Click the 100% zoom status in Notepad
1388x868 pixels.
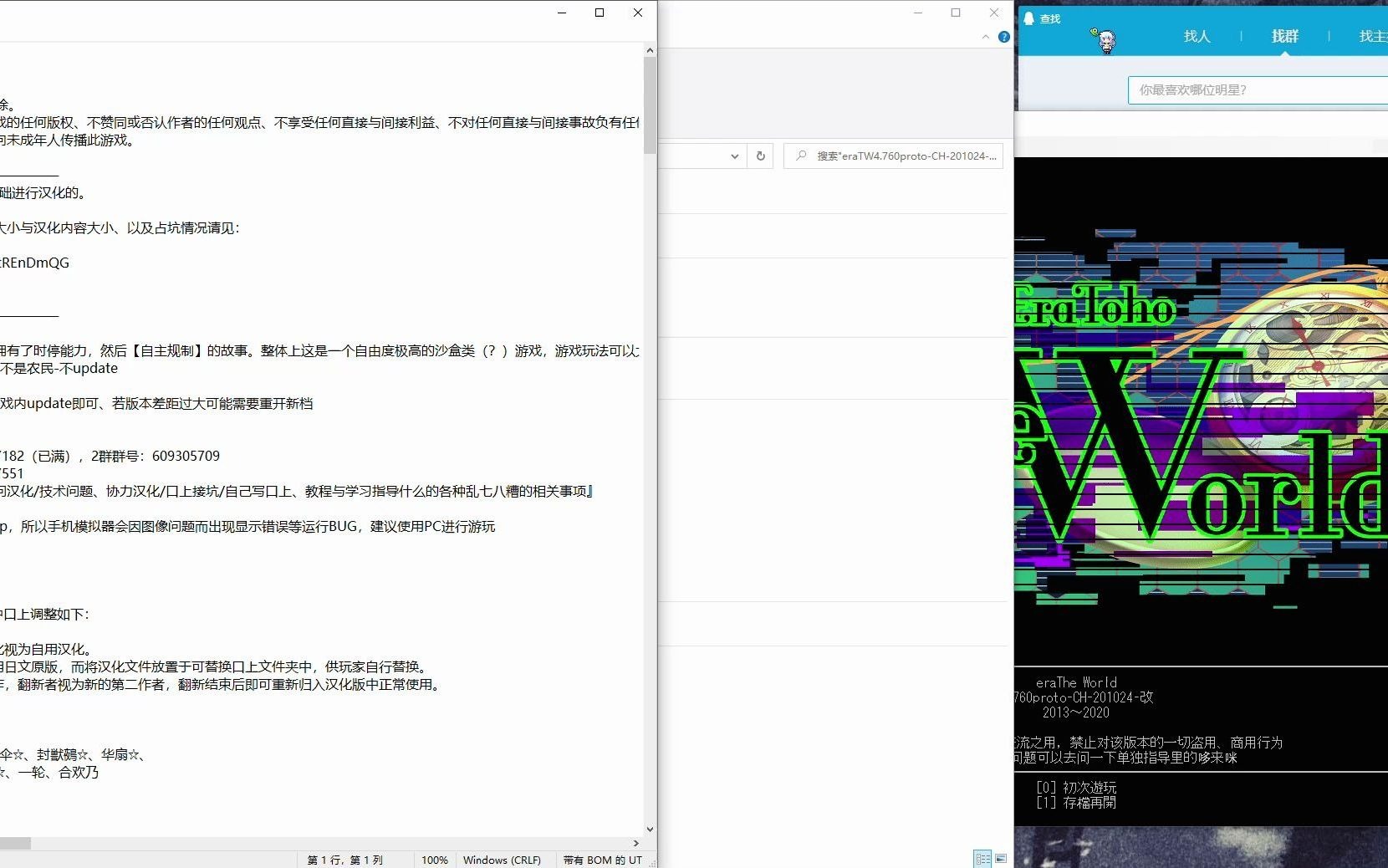434,860
